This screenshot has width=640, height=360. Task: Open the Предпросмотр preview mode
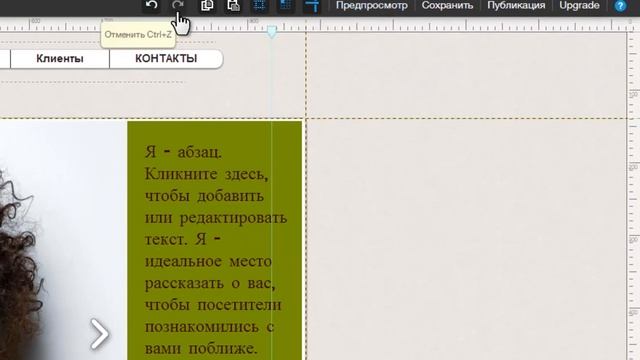tap(371, 5)
